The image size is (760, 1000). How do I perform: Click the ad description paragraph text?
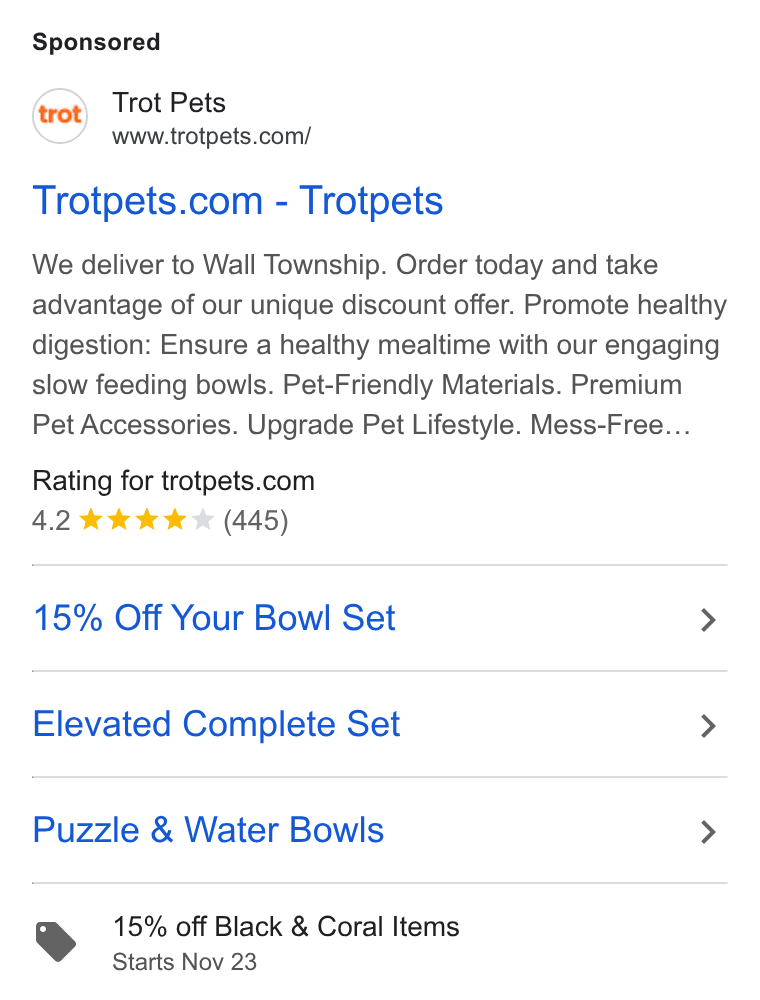point(379,344)
